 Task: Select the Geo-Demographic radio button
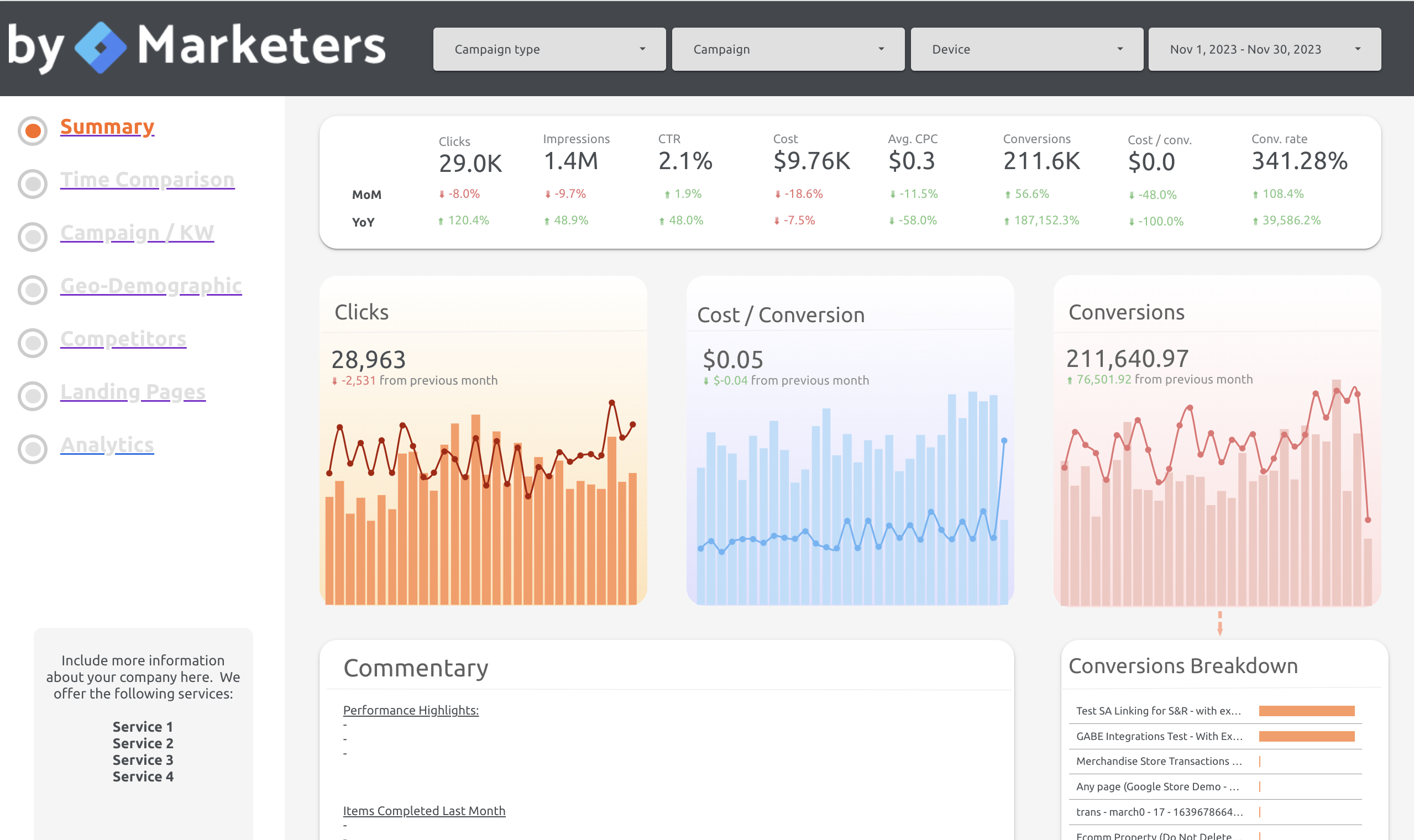point(33,290)
